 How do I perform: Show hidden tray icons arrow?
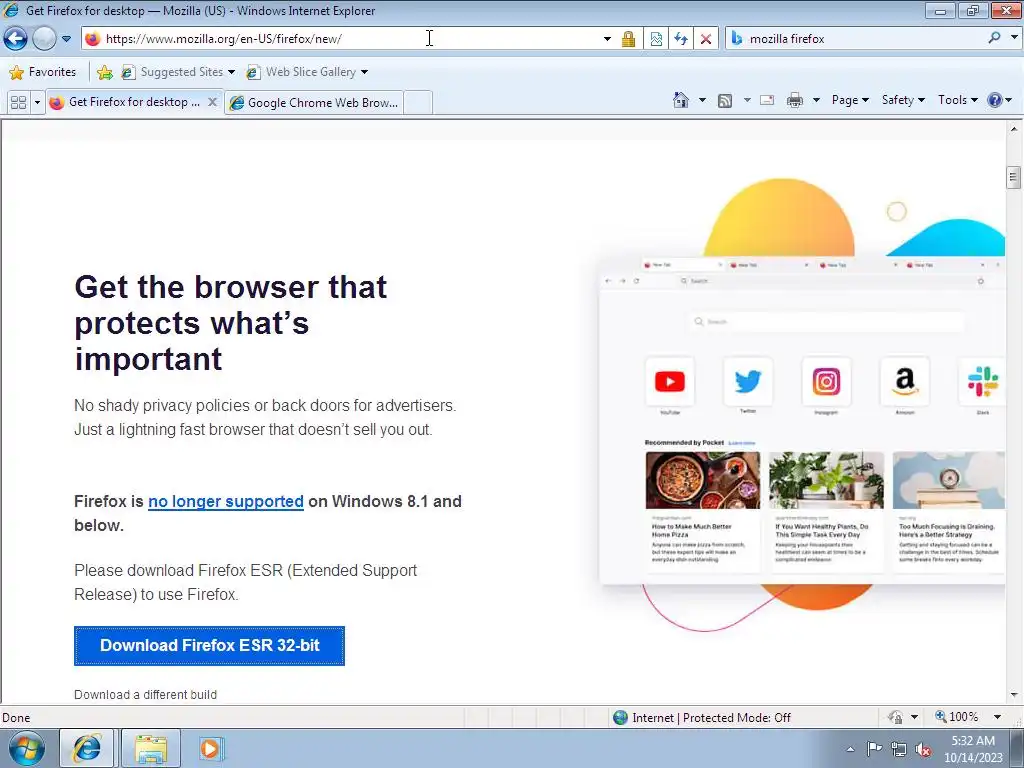tap(850, 749)
